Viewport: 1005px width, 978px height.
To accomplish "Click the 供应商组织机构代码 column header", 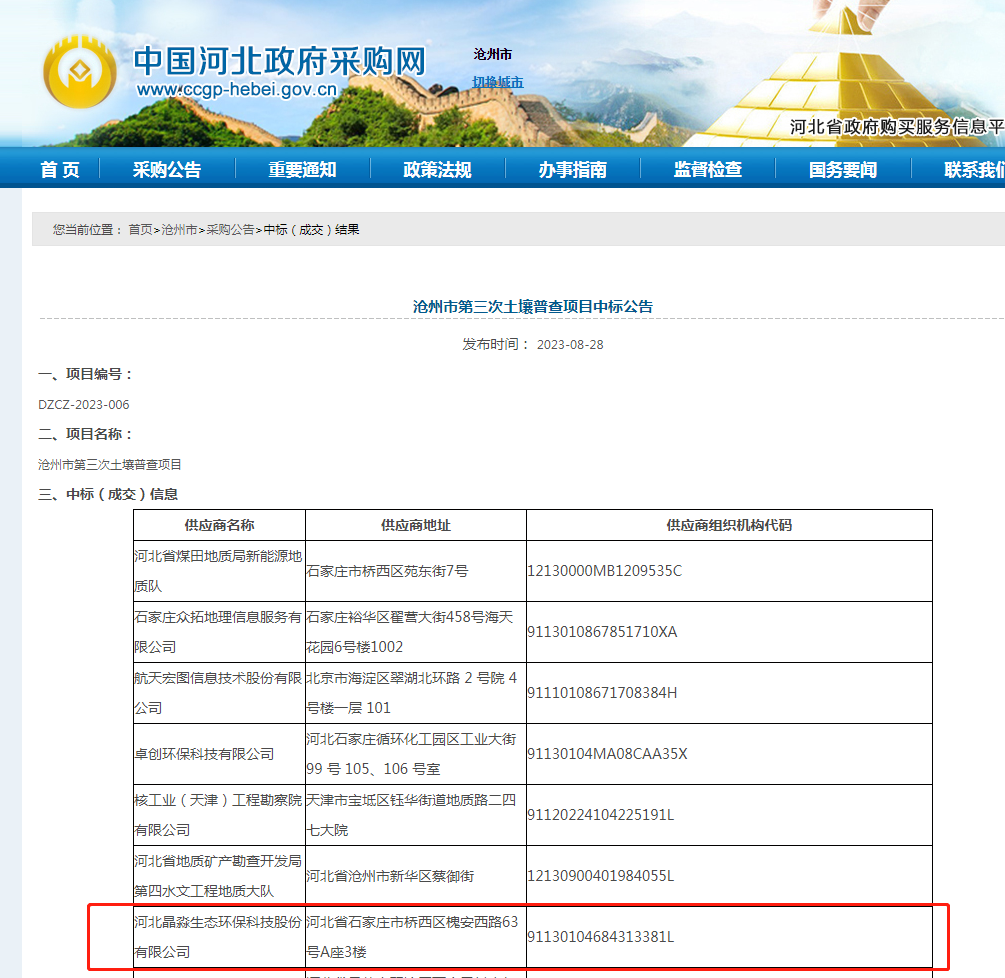I will tap(729, 525).
